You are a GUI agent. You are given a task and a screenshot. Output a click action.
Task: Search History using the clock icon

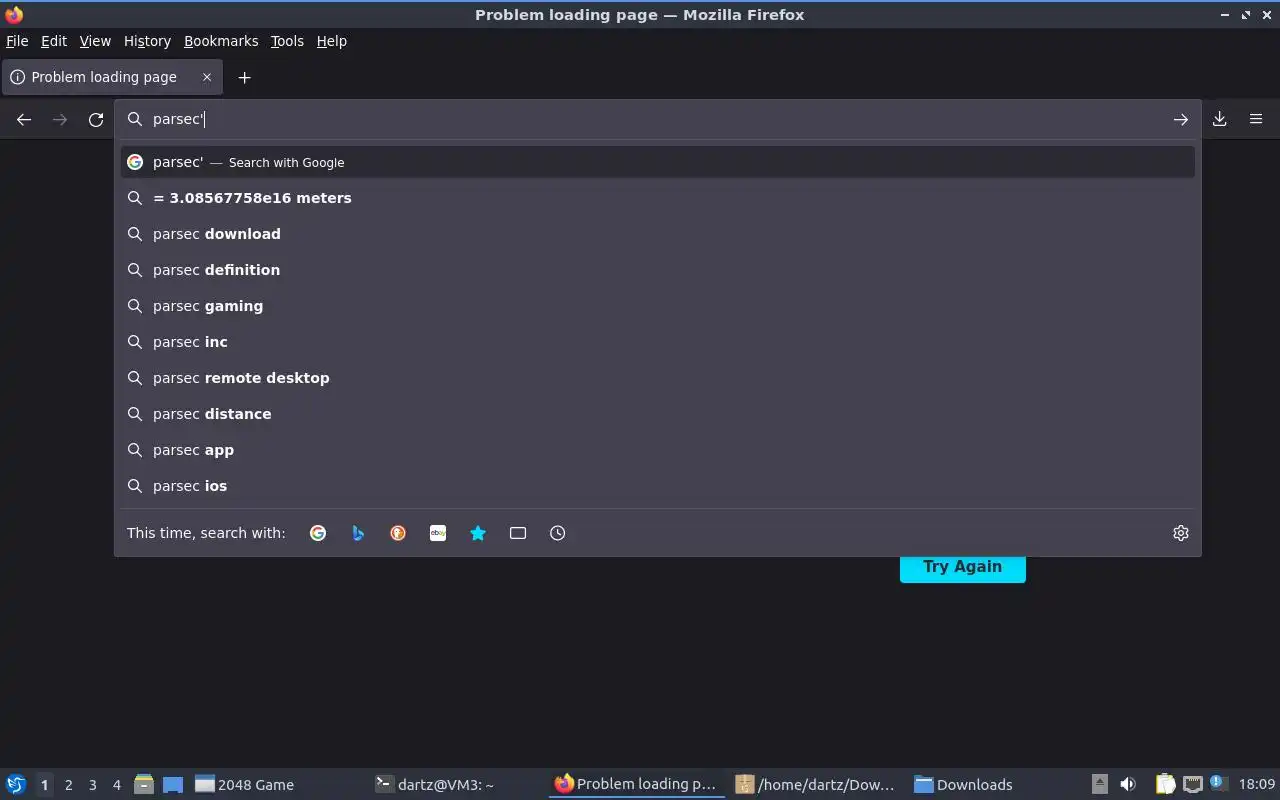point(558,533)
